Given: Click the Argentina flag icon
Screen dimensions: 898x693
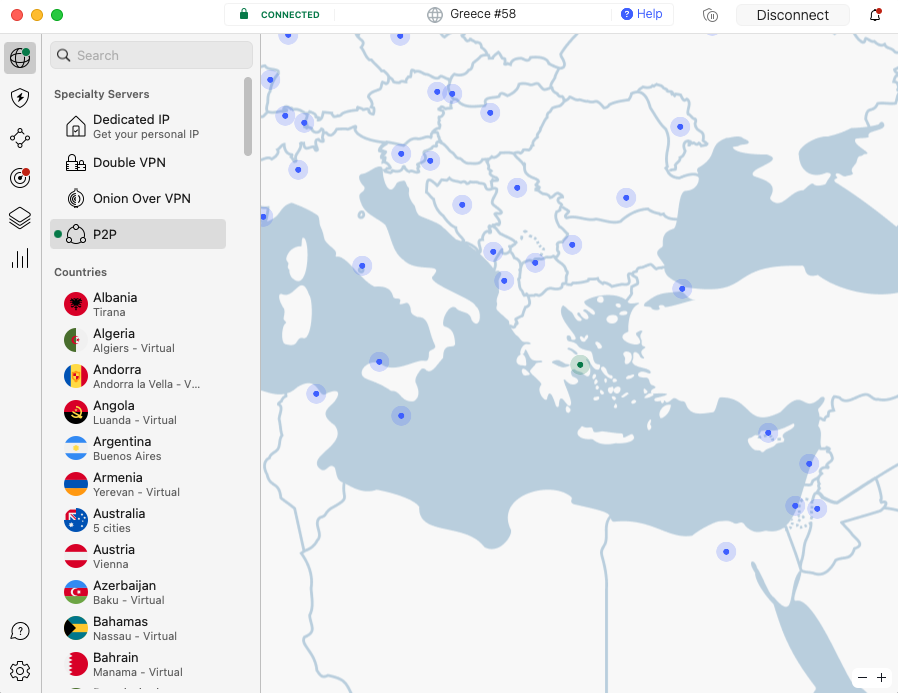Looking at the screenshot, I should pos(76,448).
